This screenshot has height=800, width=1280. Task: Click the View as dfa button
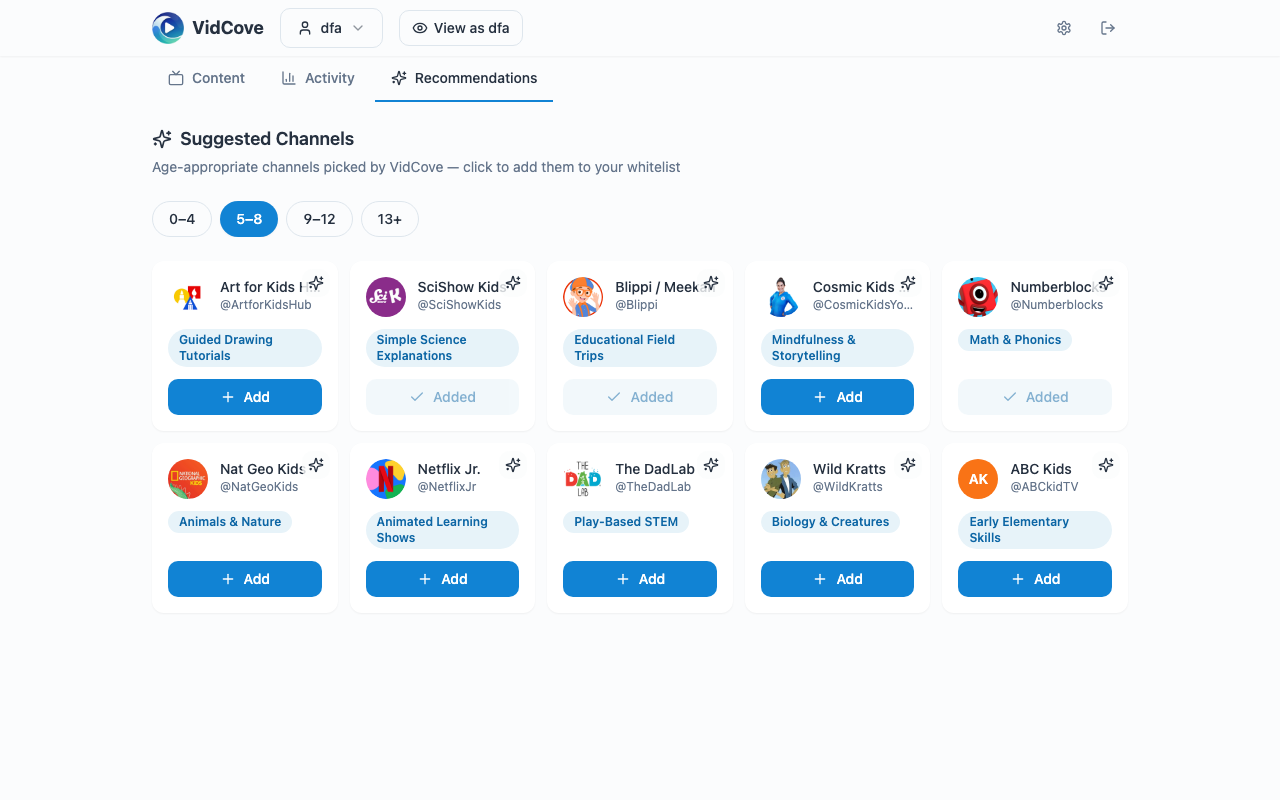(461, 28)
